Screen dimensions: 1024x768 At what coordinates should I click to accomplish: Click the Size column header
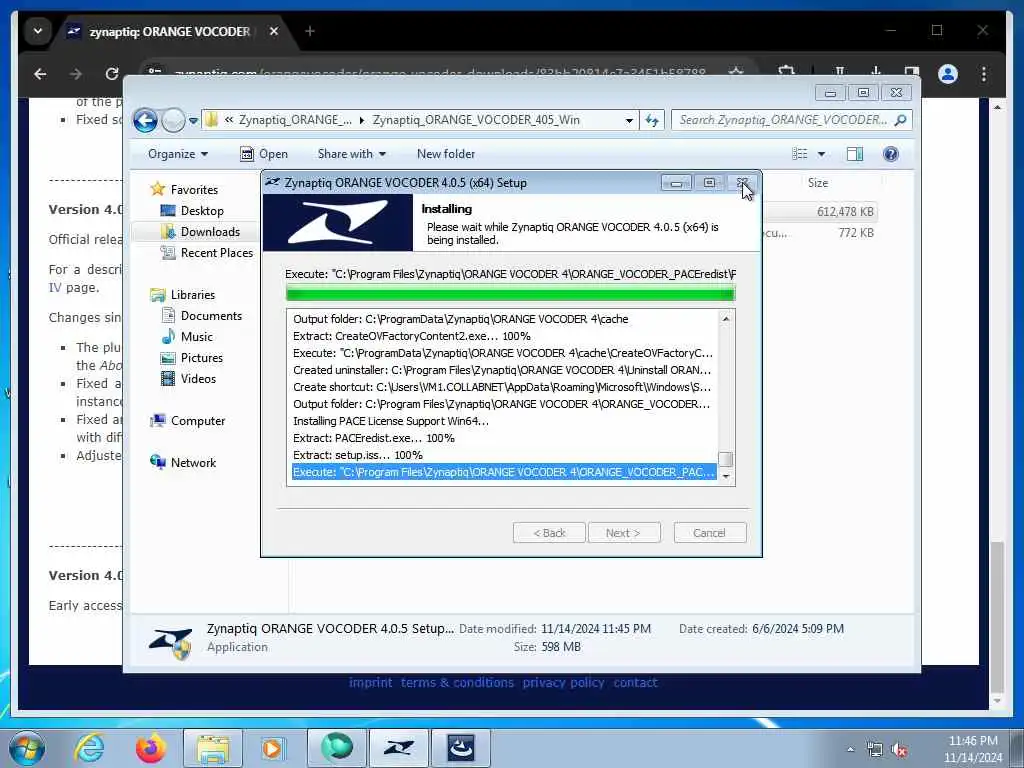pyautogui.click(x=818, y=184)
